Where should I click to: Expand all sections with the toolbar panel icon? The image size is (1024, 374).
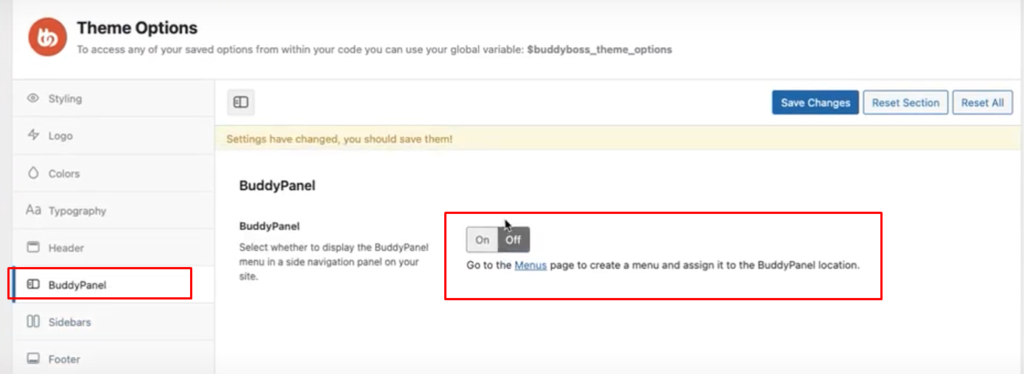click(x=241, y=102)
